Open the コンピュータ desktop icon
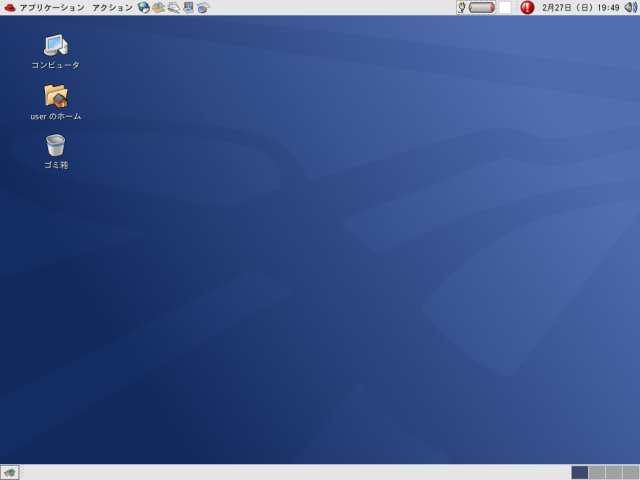This screenshot has height=480, width=640. 56,51
